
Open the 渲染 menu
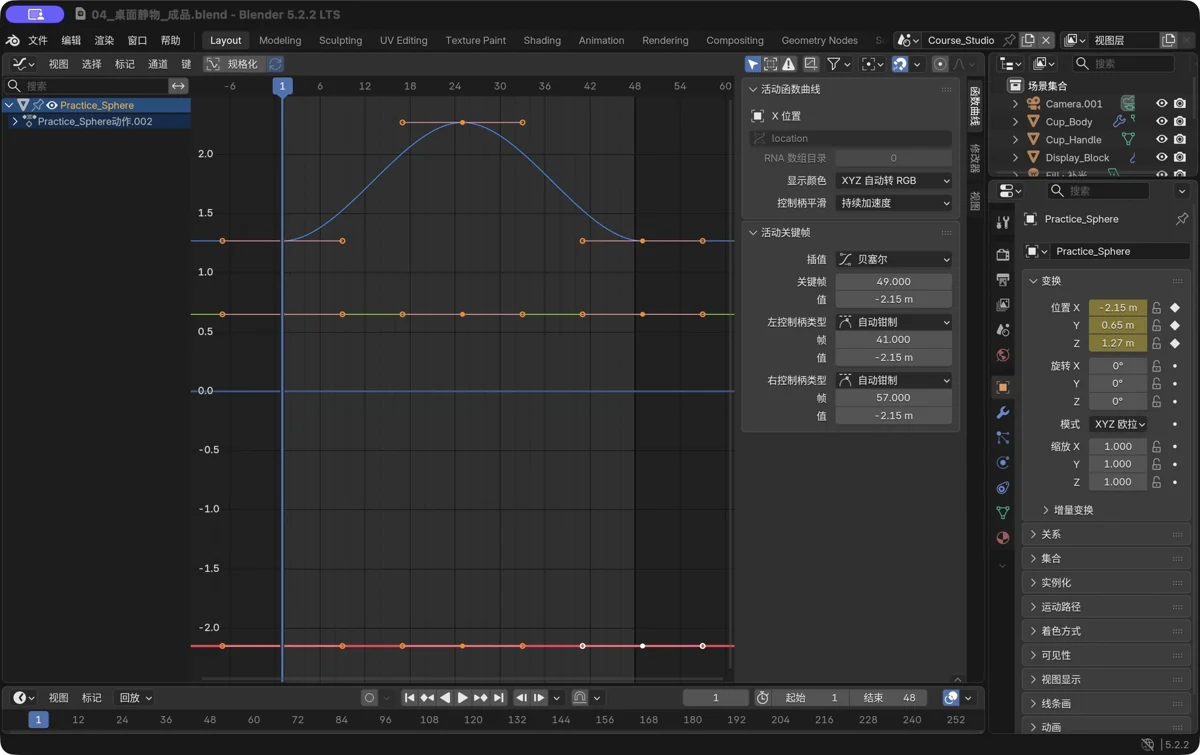104,41
